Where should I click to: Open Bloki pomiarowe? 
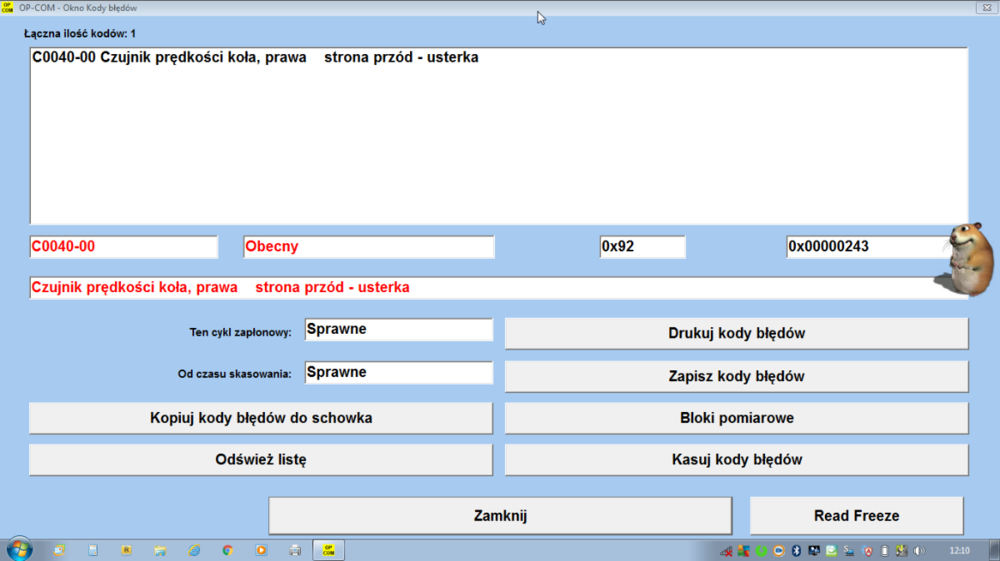[x=736, y=418]
